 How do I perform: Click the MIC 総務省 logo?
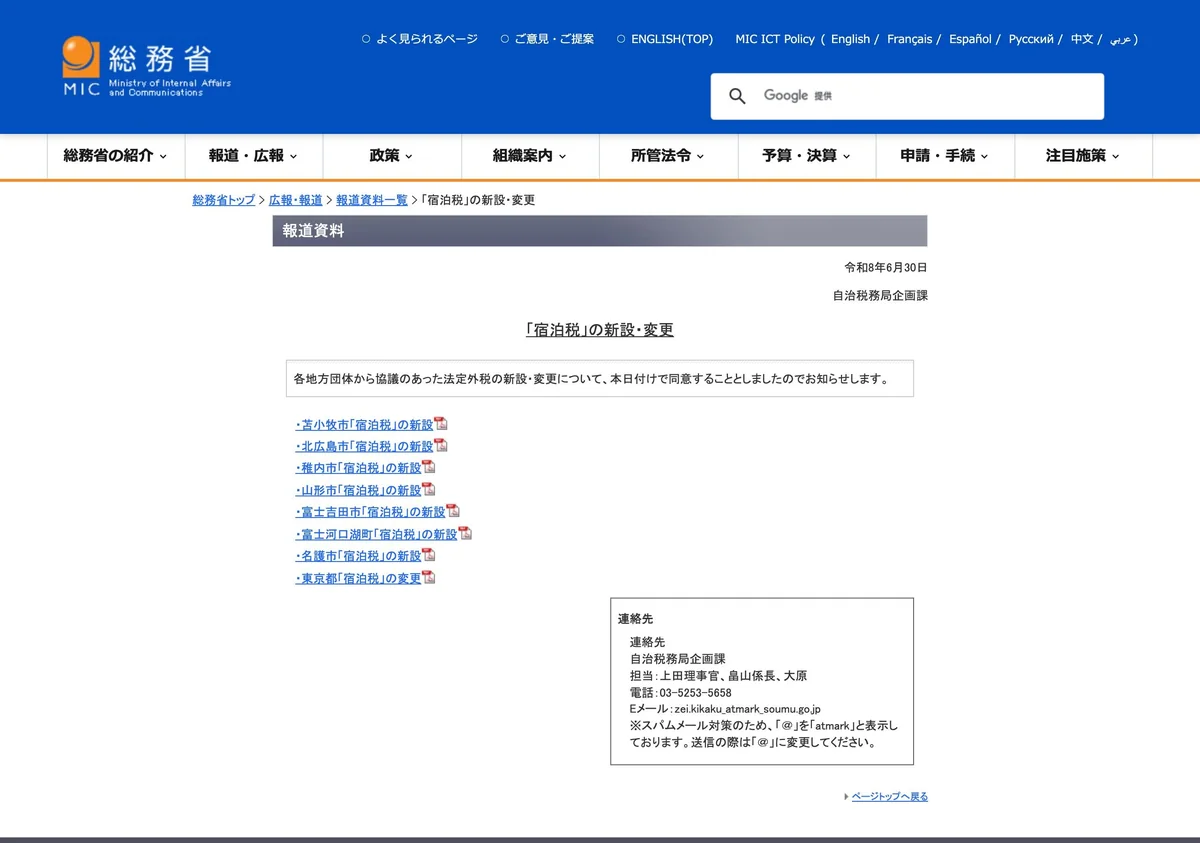point(146,66)
